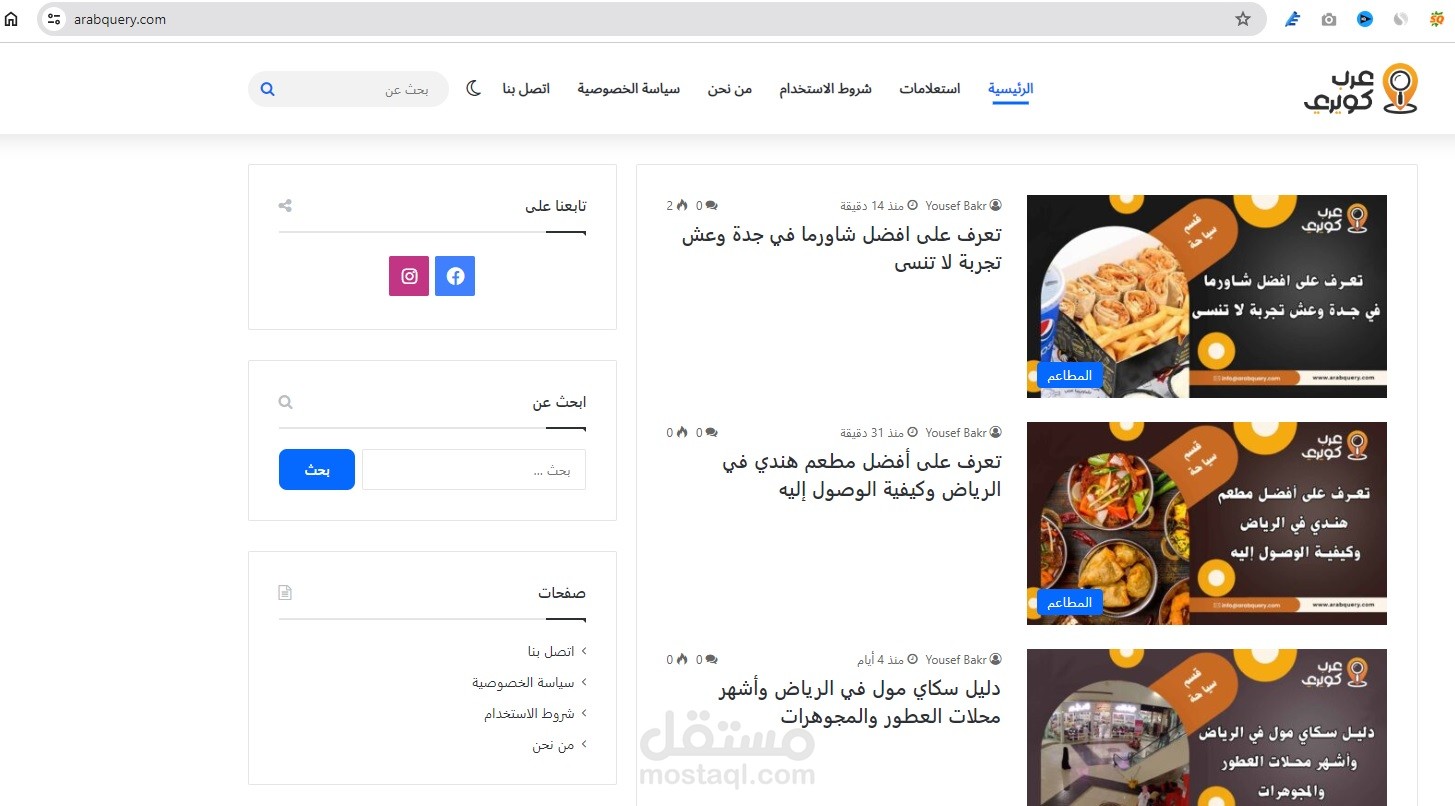Open شروط الاستخدام in top menu

click(825, 89)
